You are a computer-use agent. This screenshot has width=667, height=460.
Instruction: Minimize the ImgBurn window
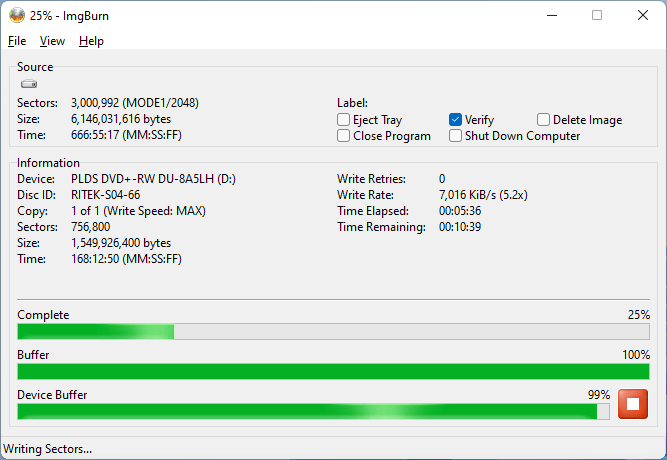[x=550, y=15]
